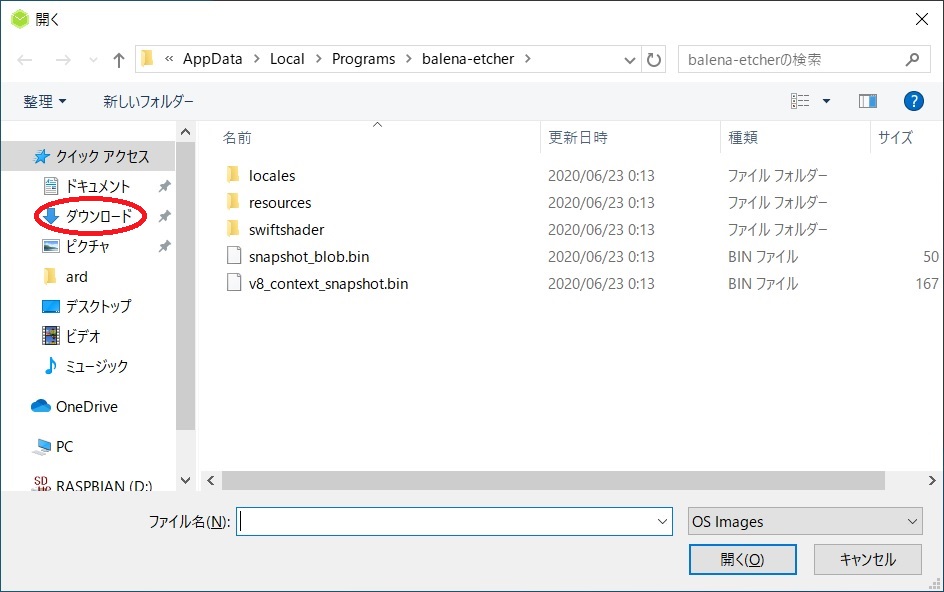Screen dimensions: 944x592
Task: Click the view layout icon
Action: point(800,101)
